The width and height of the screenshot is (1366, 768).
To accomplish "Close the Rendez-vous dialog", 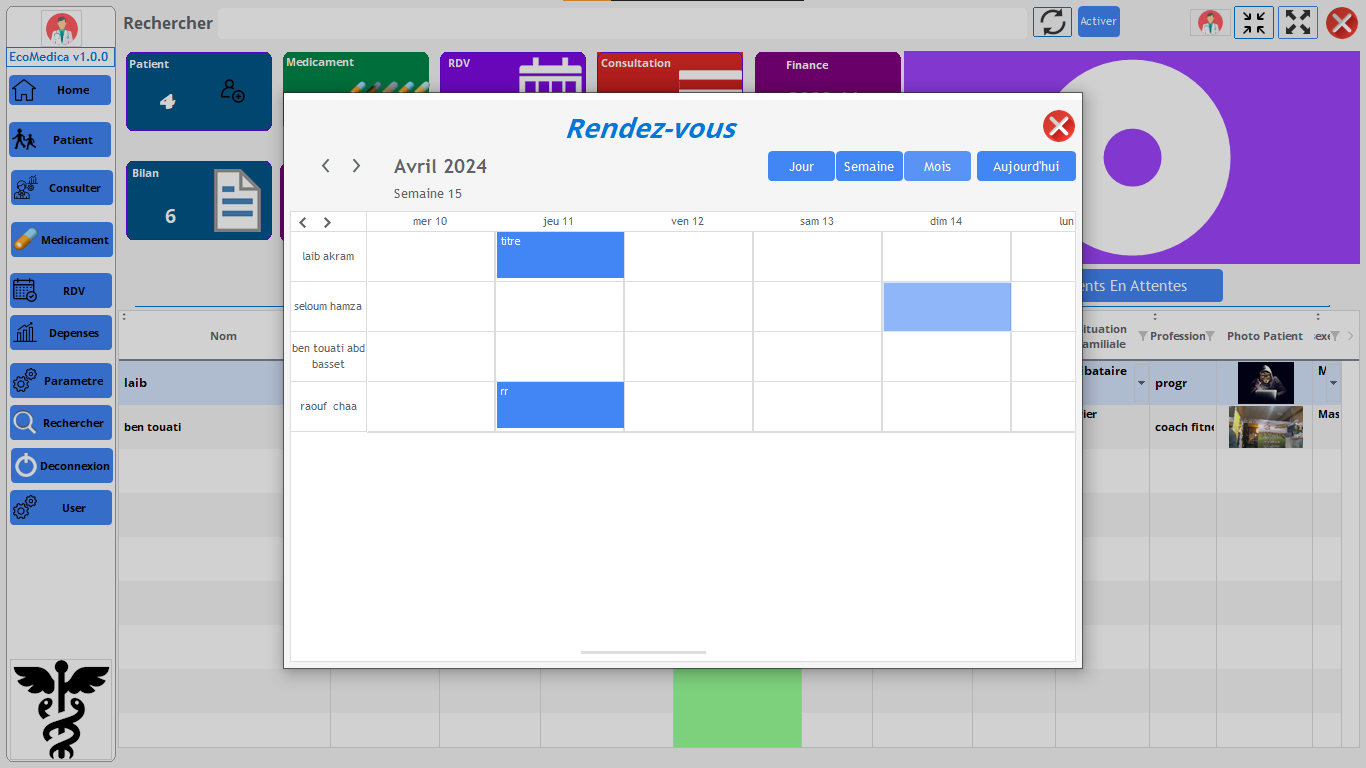I will click(x=1057, y=126).
